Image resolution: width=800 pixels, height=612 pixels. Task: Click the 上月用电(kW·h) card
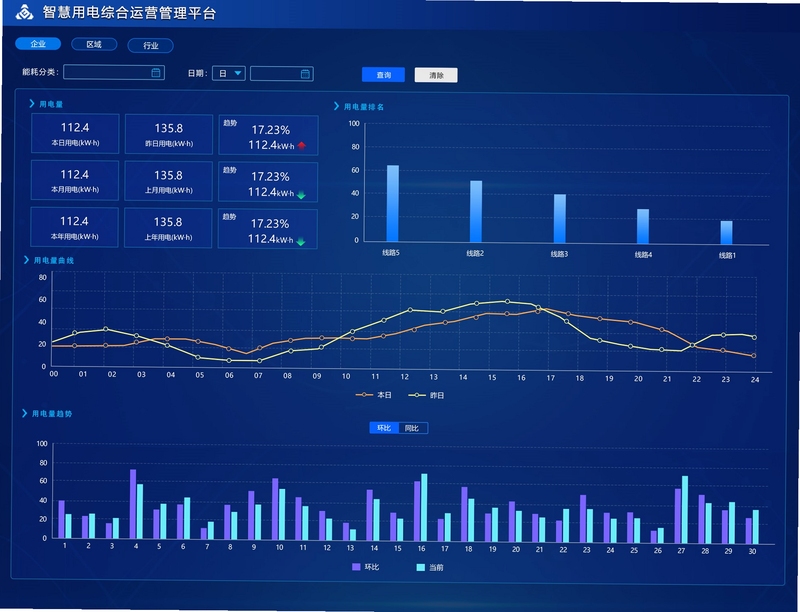[x=168, y=182]
